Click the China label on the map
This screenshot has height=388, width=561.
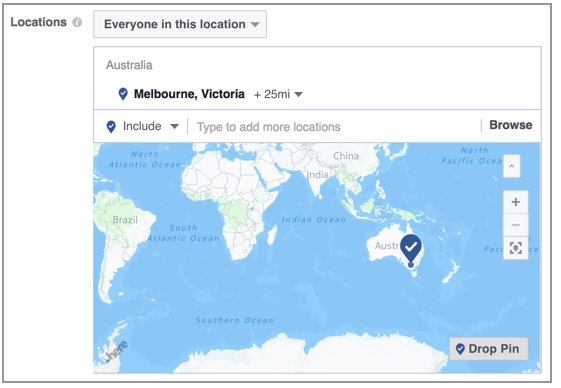(346, 156)
